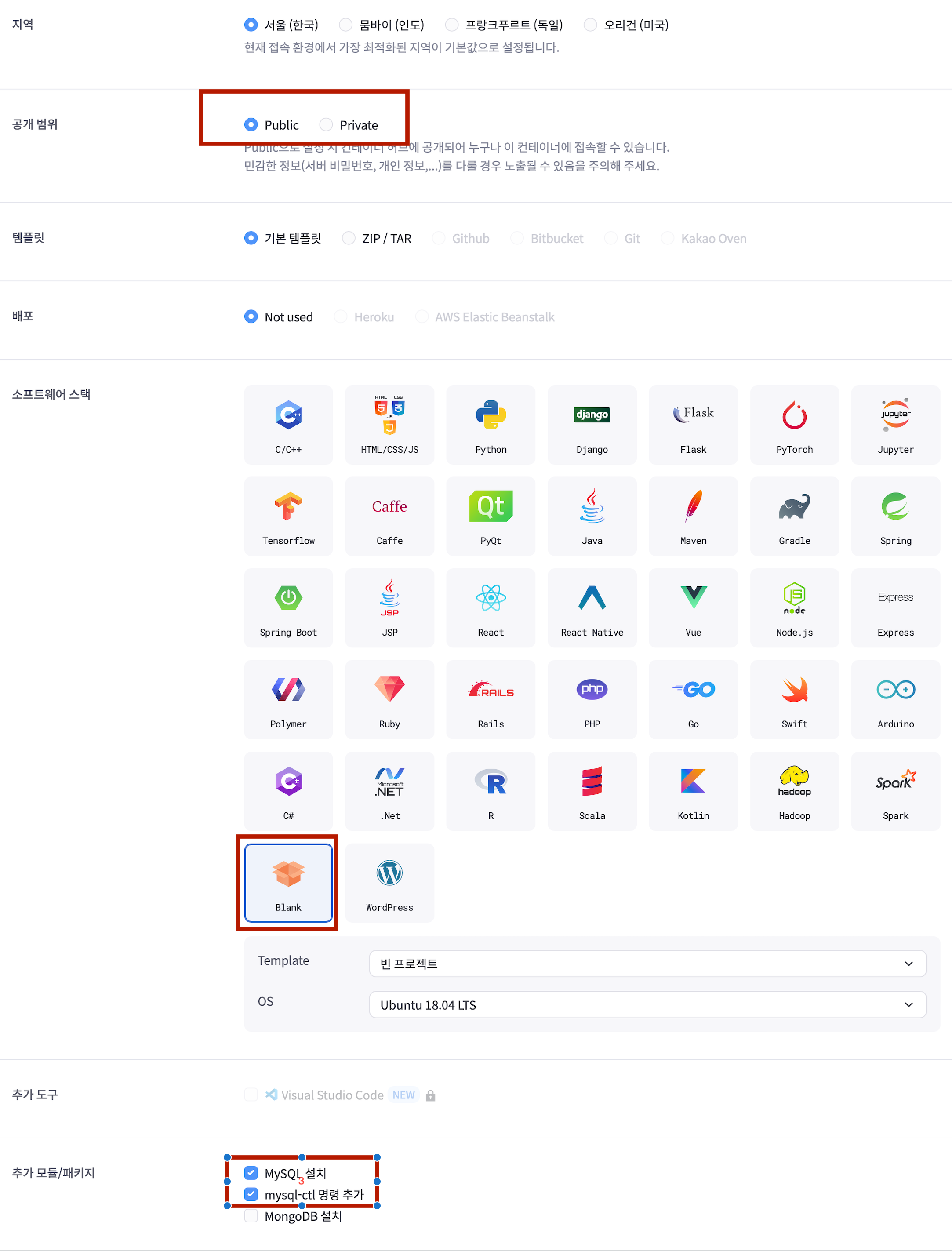Select the Node.js stack icon
Screen dimensions: 952x1251
(794, 608)
